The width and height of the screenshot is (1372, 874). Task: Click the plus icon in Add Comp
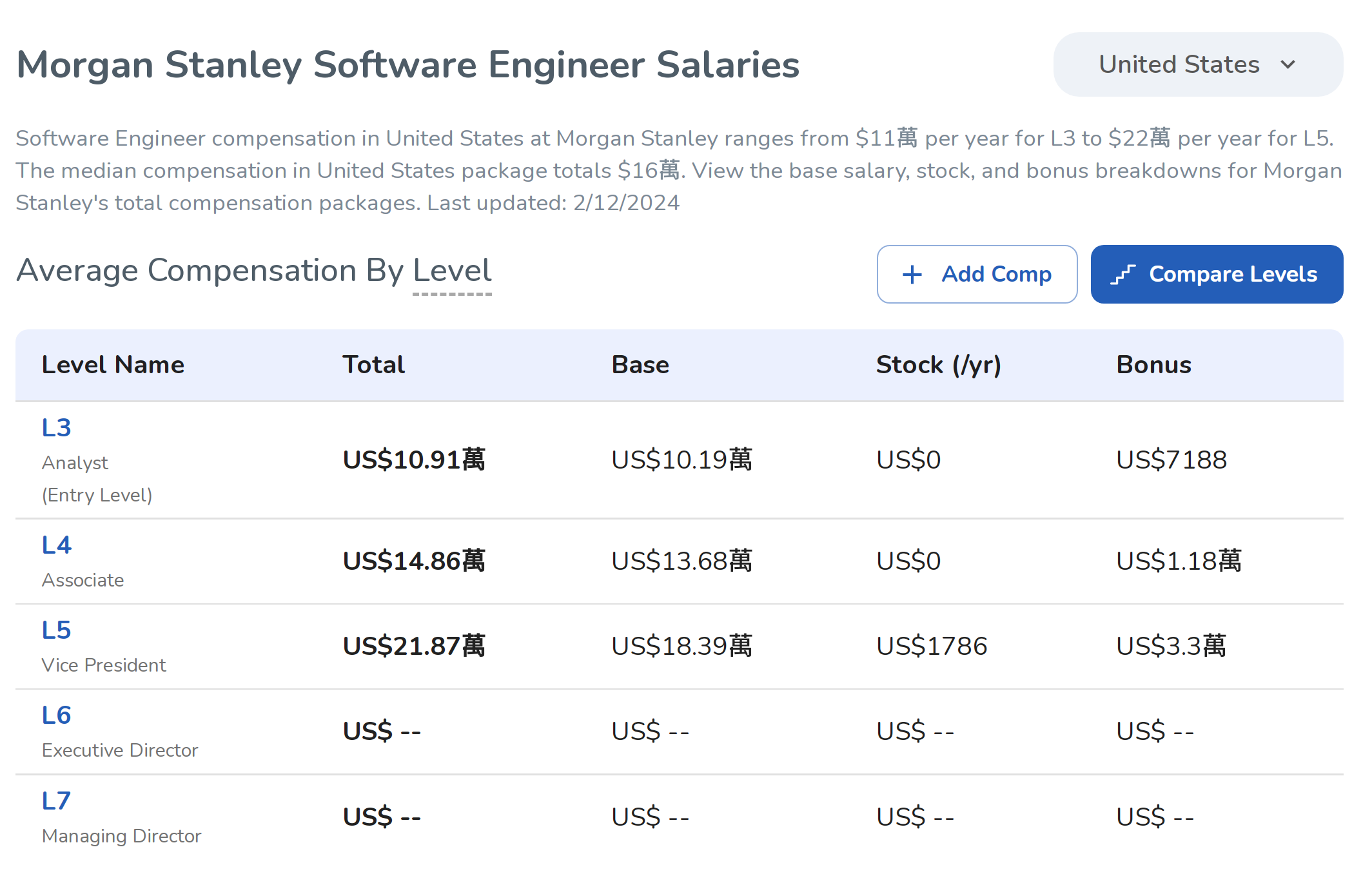pyautogui.click(x=912, y=275)
